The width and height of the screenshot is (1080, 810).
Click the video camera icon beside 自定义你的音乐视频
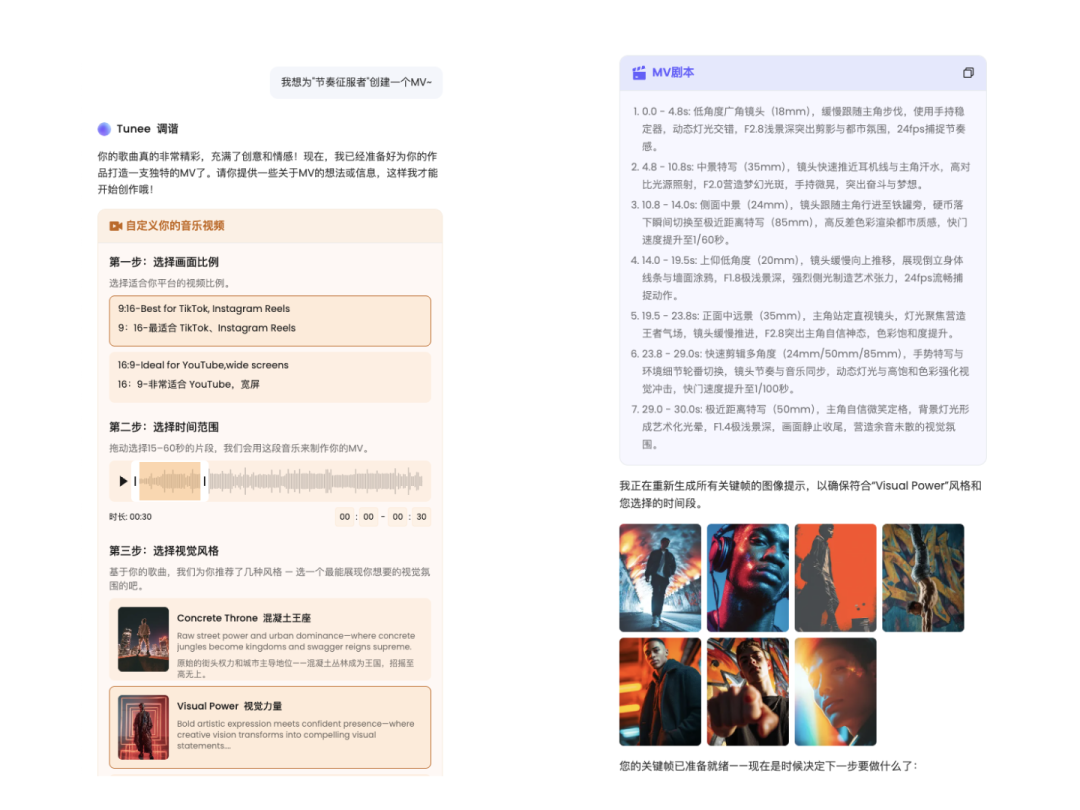pos(116,226)
